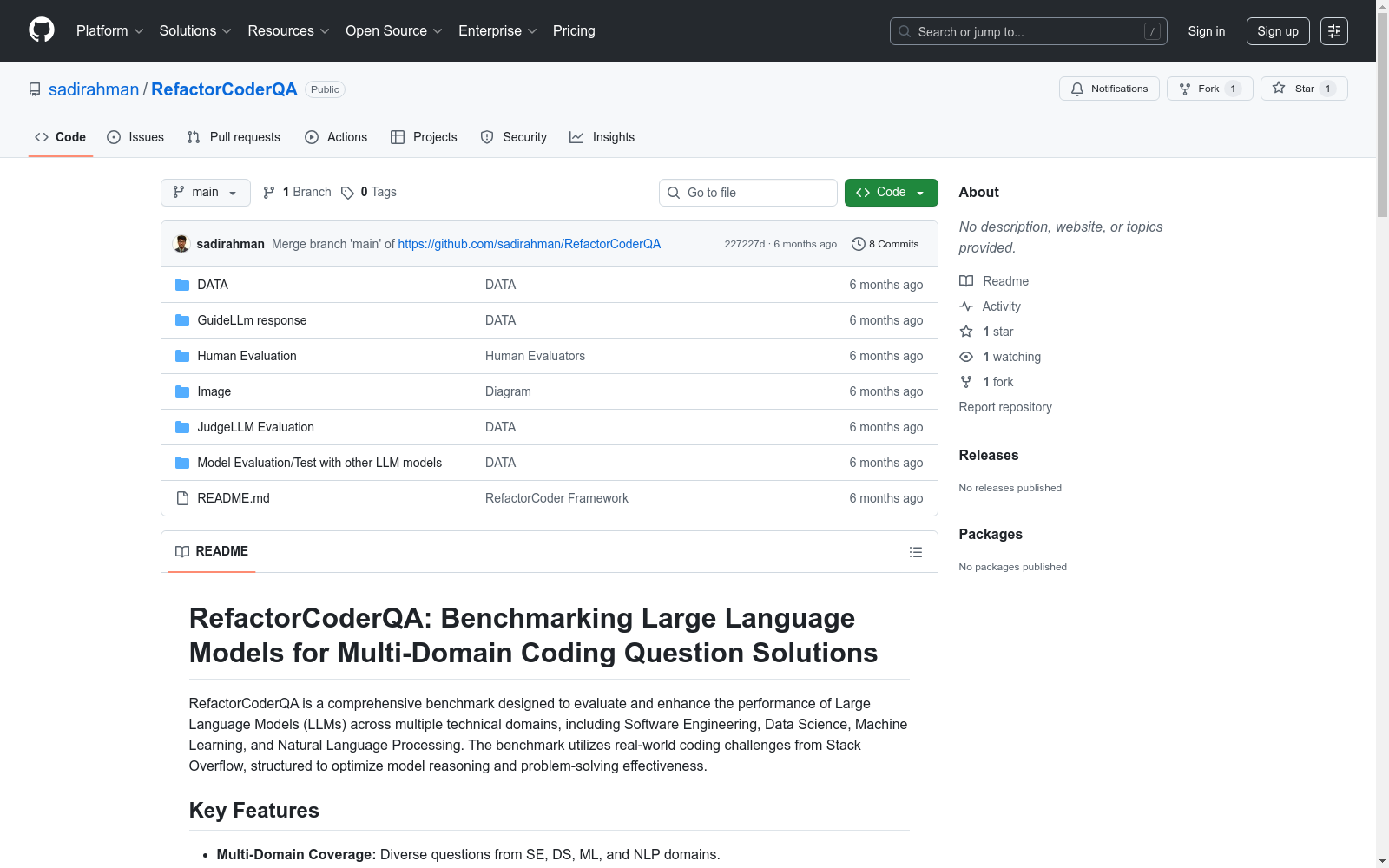Expand the Enterprise menu
Image resolution: width=1389 pixels, height=868 pixels.
pos(497,31)
